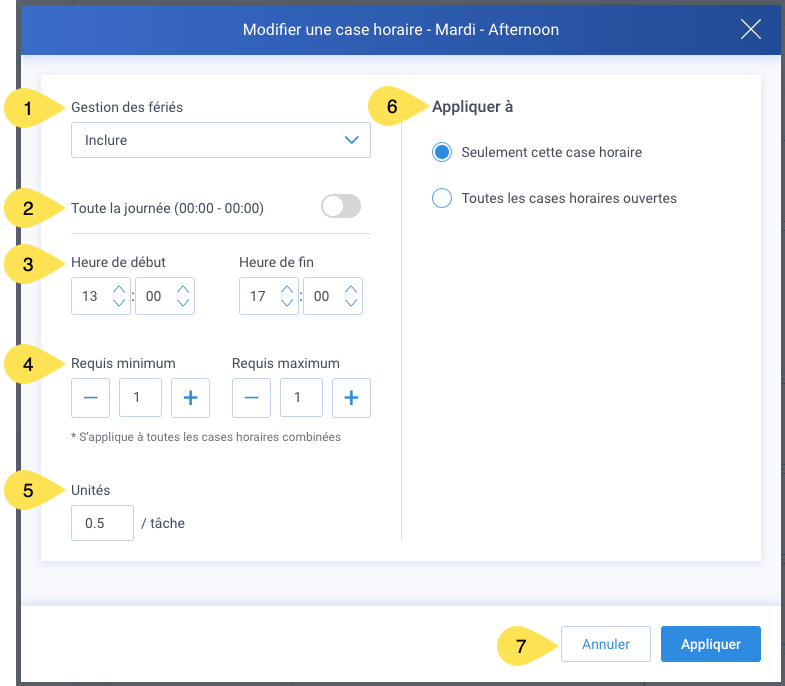Image resolution: width=785 pixels, height=686 pixels.
Task: Increase the start minutes with up arrow
Action: coord(183,289)
